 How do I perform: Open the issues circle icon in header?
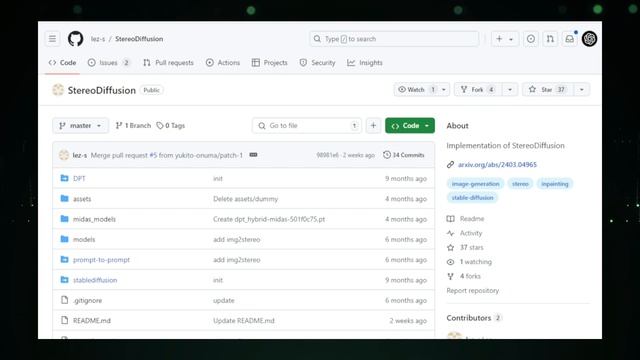tap(531, 39)
